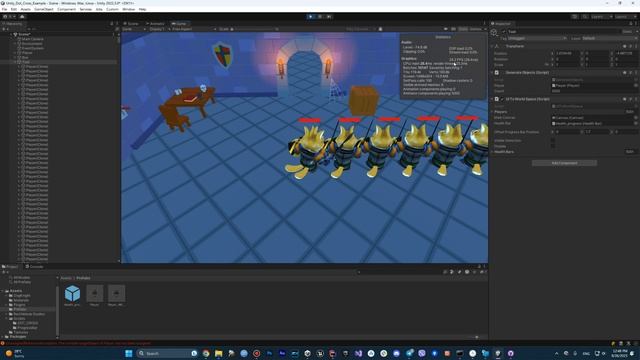Image resolution: width=640 pixels, height=360 pixels.
Task: Switch to the Animator tab
Action: tap(155, 24)
